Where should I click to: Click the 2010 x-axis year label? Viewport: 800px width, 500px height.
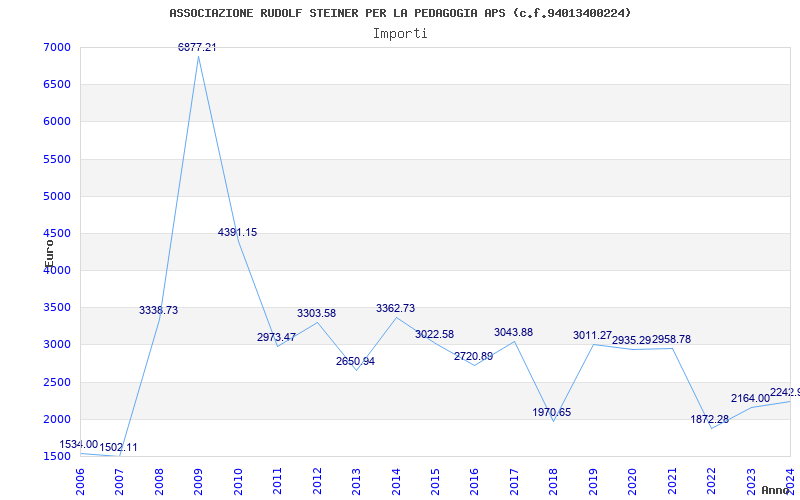tap(237, 481)
